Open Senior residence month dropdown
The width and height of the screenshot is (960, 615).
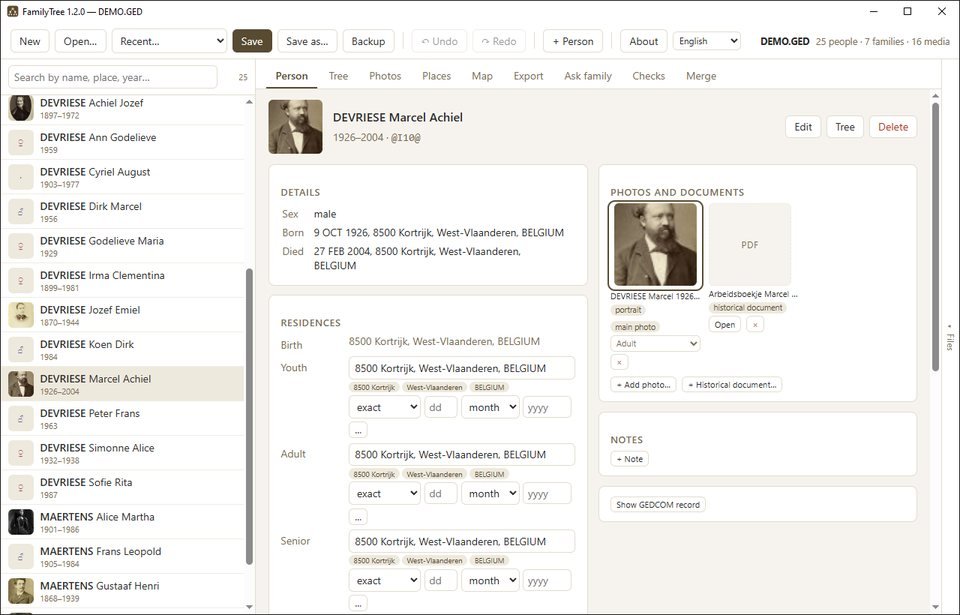[x=490, y=581]
